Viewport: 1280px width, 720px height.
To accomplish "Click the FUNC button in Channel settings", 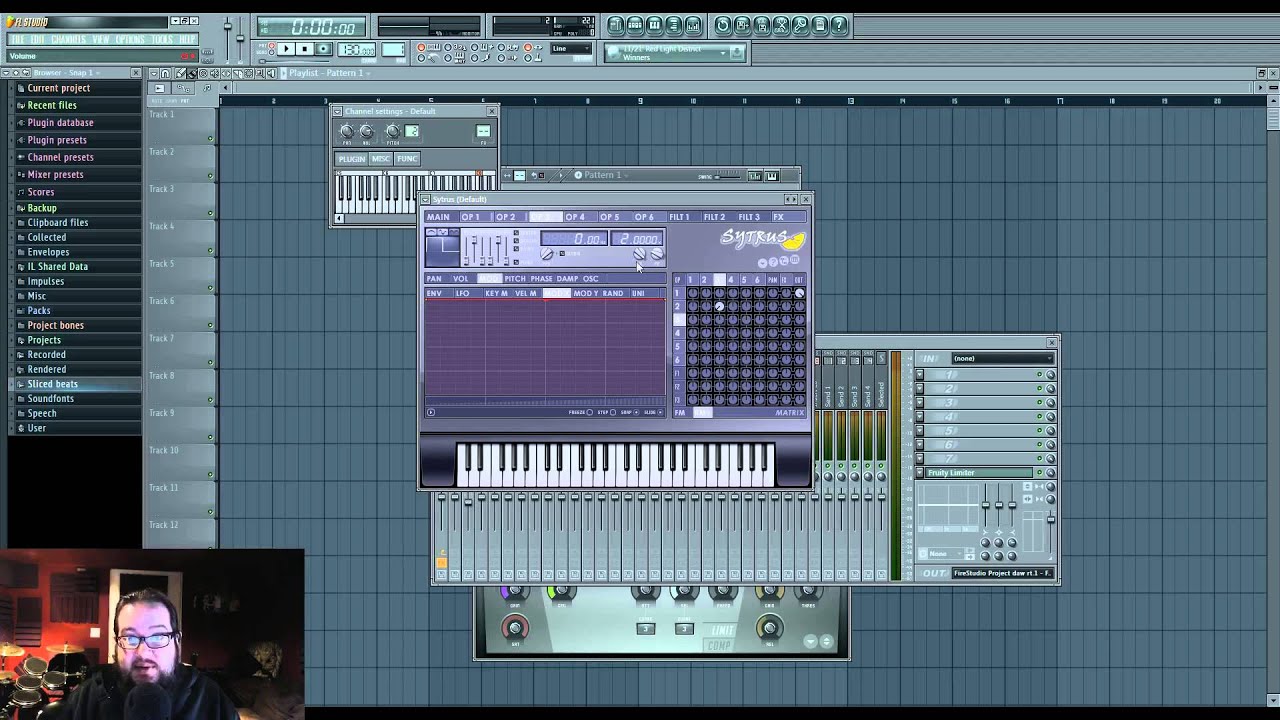I will coord(407,159).
